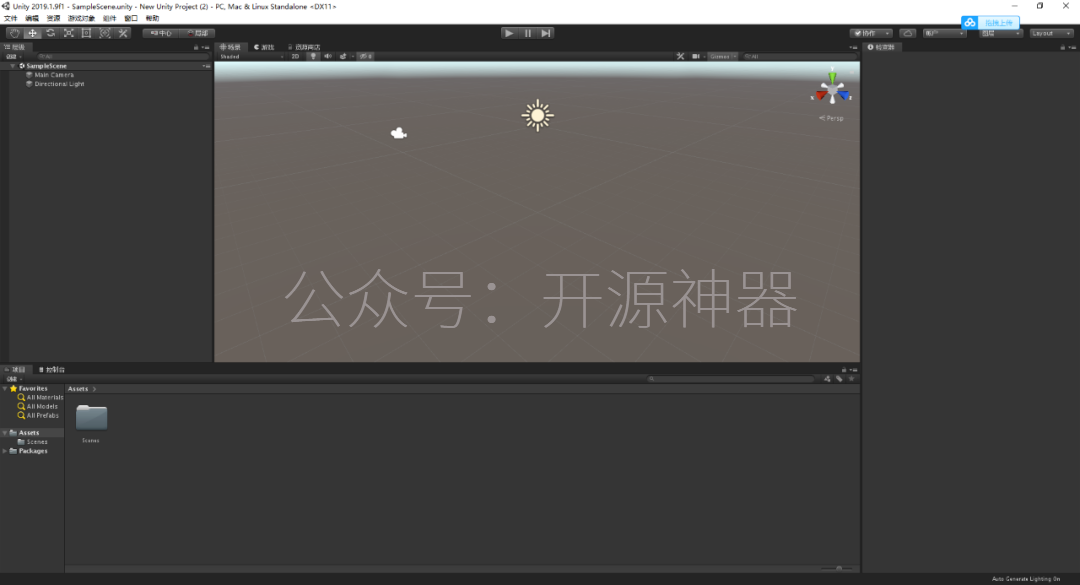Click the scene view search field
The width and height of the screenshot is (1080, 585).
(x=799, y=57)
